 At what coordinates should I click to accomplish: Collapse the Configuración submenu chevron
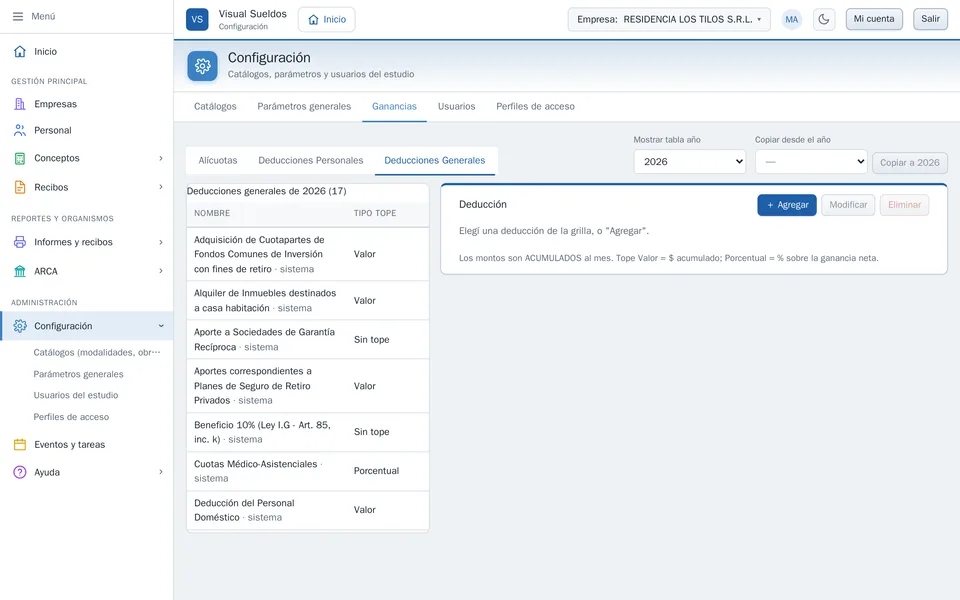(161, 326)
